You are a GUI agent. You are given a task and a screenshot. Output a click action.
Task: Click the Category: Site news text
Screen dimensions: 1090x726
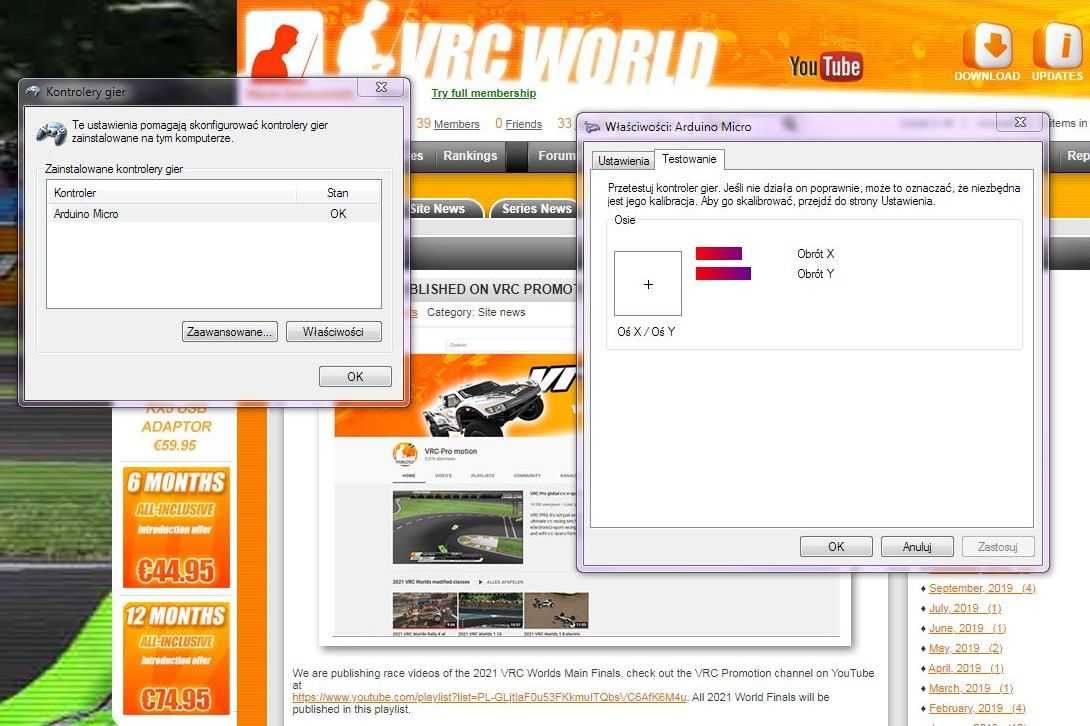click(x=476, y=312)
